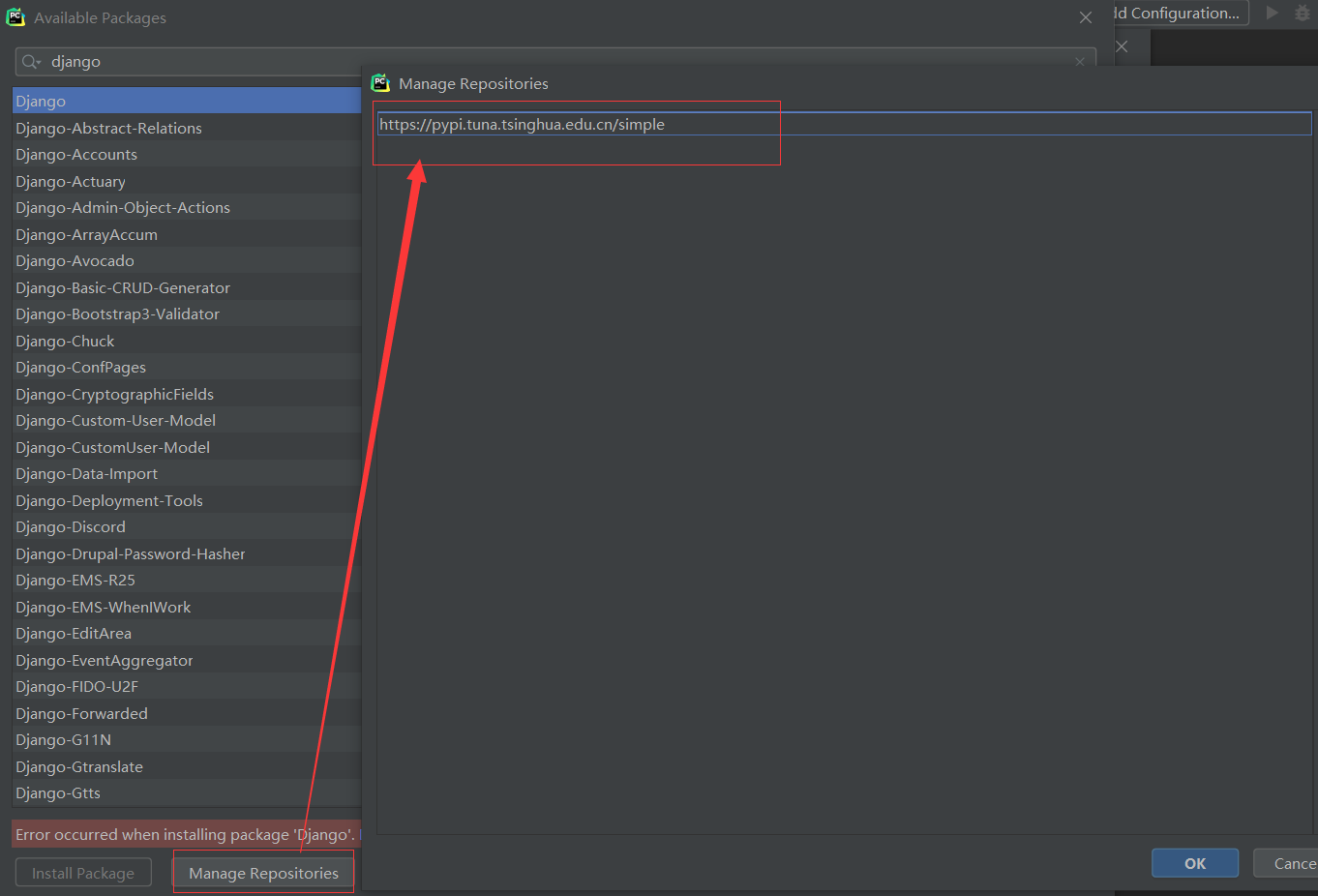Screen dimensions: 1318x896
Task: Open Manage Repositories
Action: click(262, 873)
